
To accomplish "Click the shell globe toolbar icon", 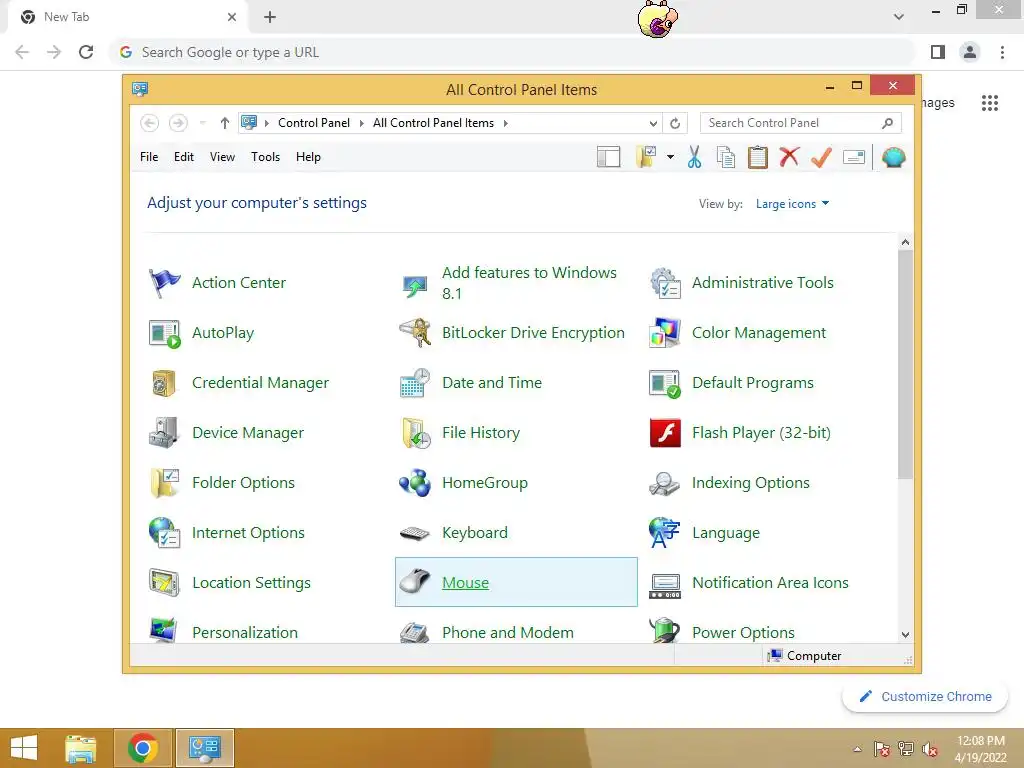I will click(893, 157).
